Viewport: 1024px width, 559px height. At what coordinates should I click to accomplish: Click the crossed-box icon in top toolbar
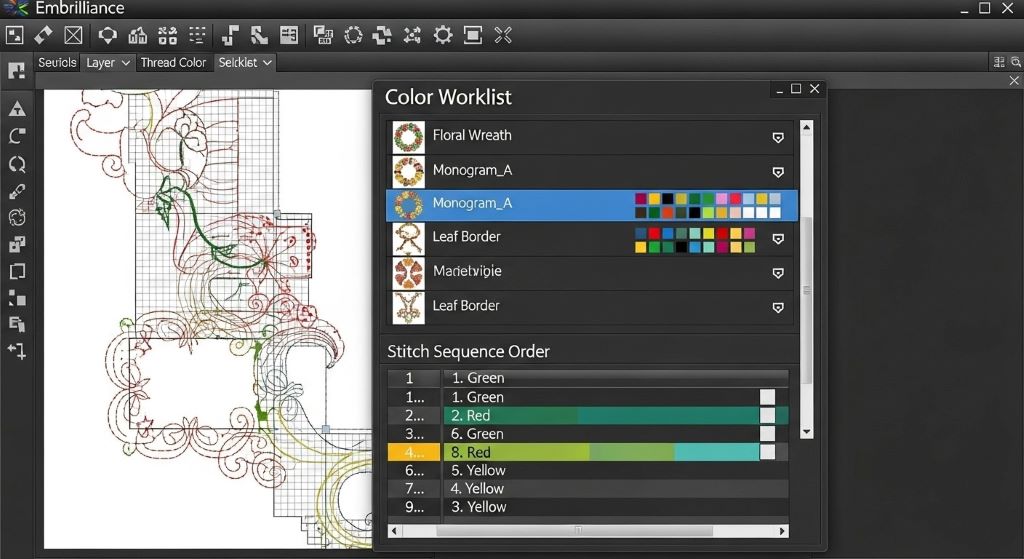74,35
